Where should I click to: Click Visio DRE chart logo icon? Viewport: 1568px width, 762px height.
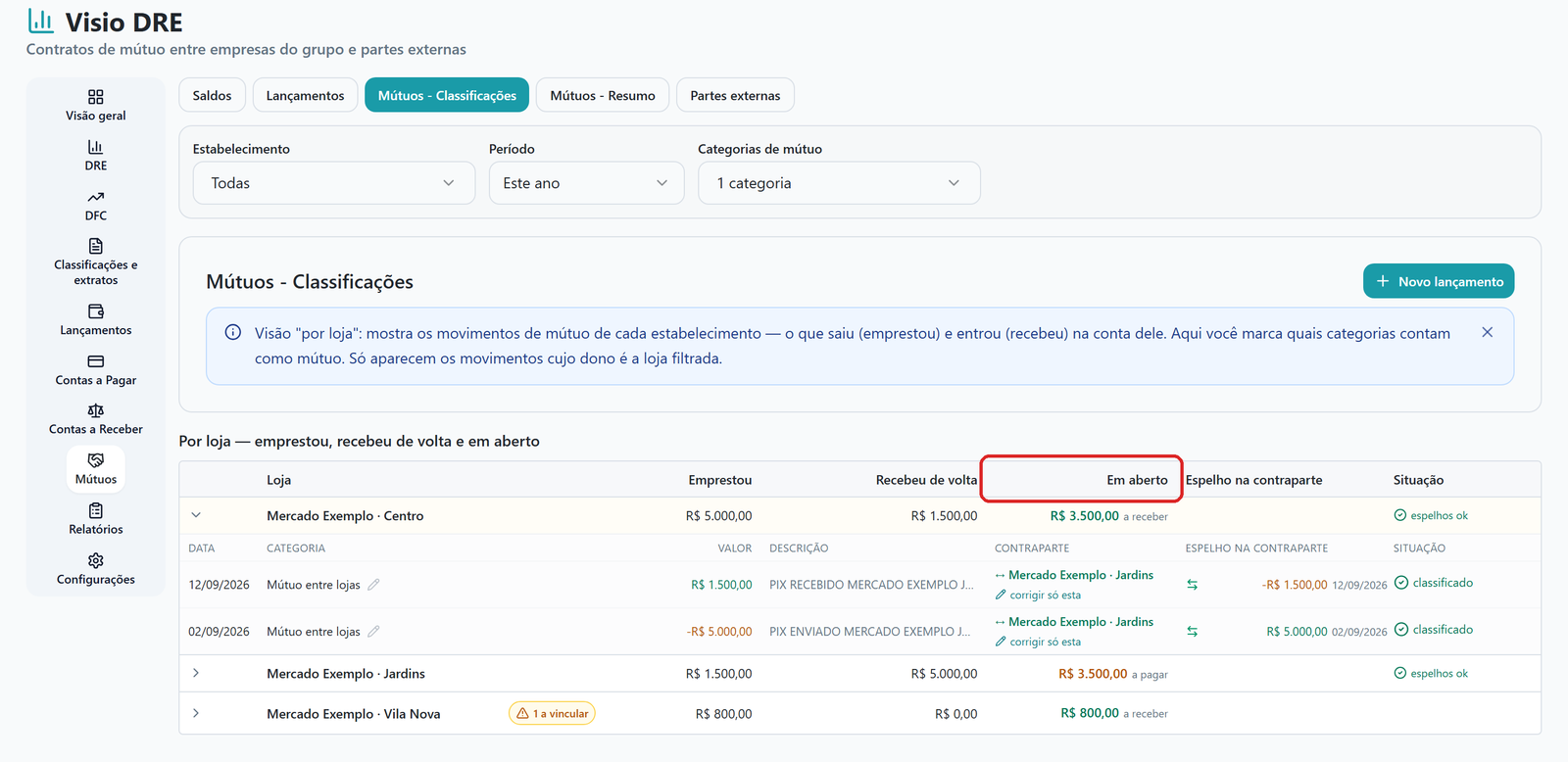(x=40, y=21)
